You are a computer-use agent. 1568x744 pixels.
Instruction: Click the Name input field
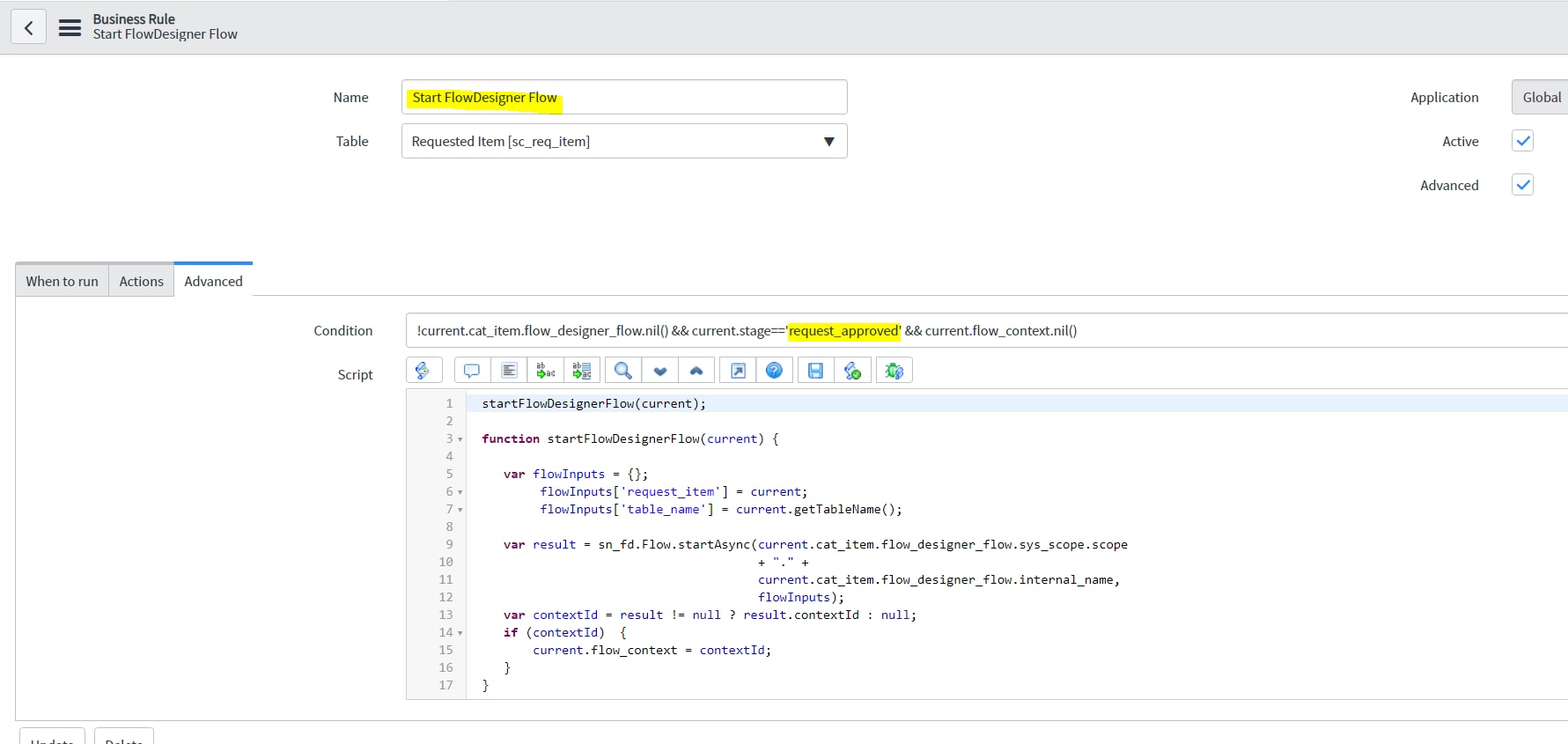(624, 97)
